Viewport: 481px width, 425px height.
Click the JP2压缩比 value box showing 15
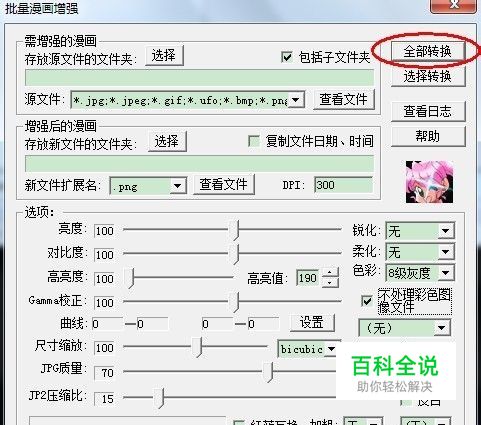(x=104, y=399)
